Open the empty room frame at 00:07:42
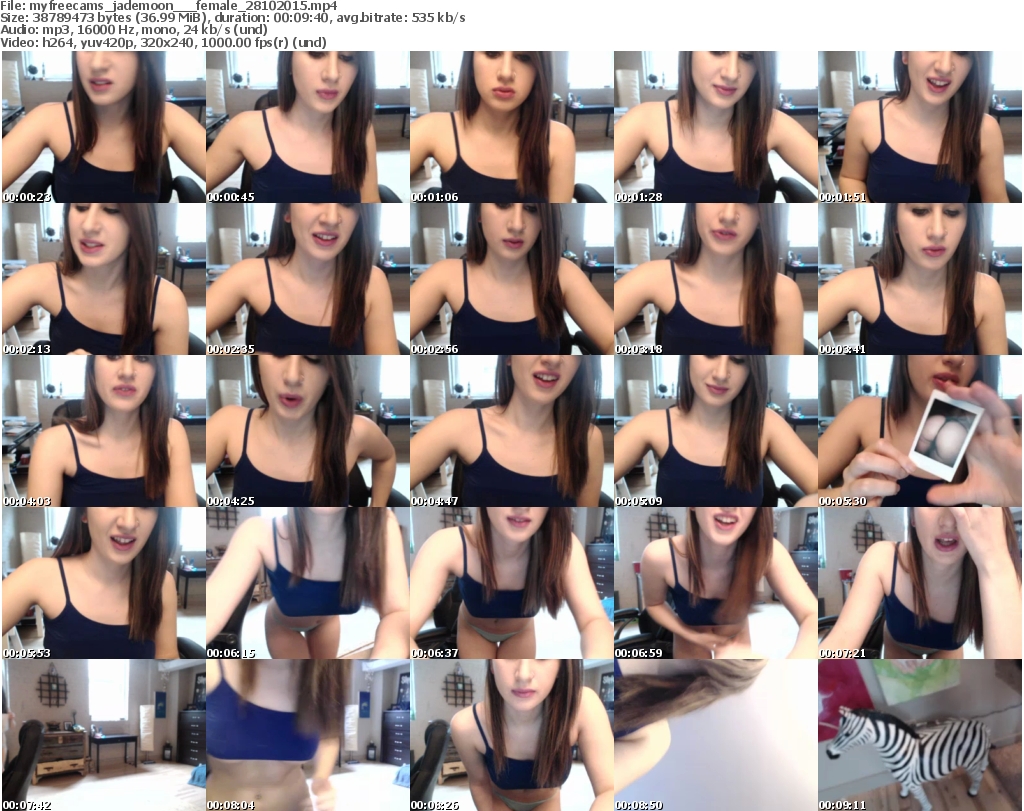The image size is (1024, 811). (x=104, y=735)
